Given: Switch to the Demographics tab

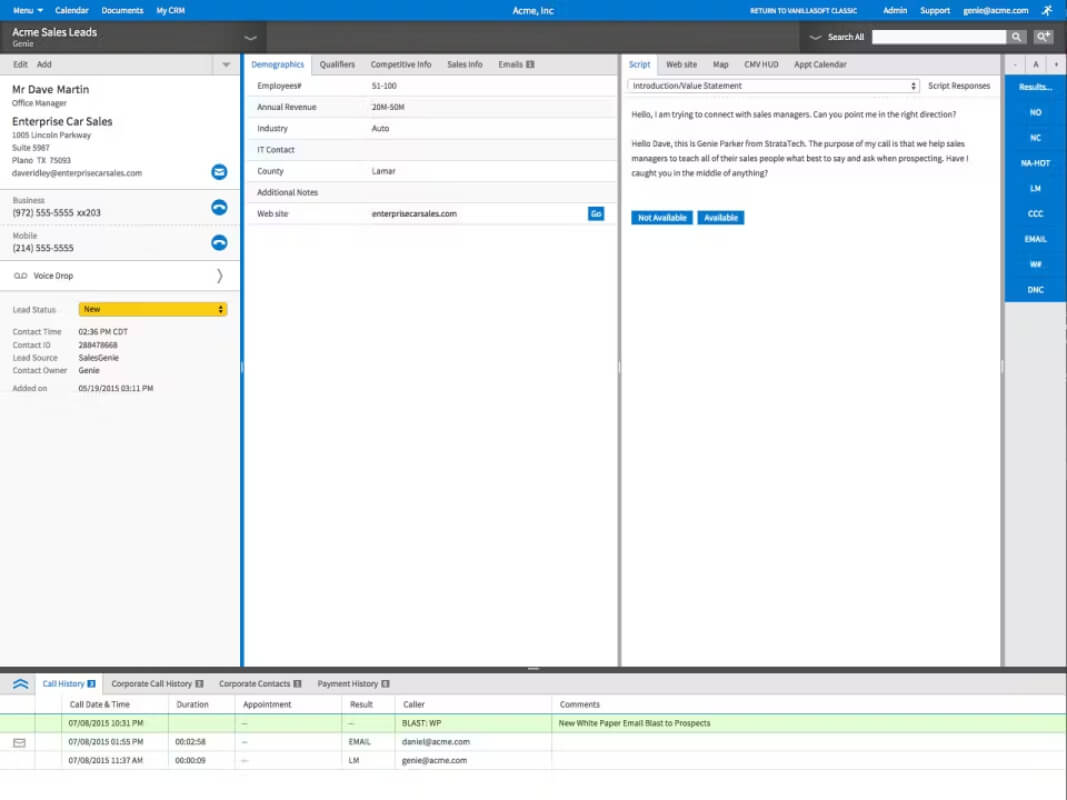Looking at the screenshot, I should coord(278,65).
